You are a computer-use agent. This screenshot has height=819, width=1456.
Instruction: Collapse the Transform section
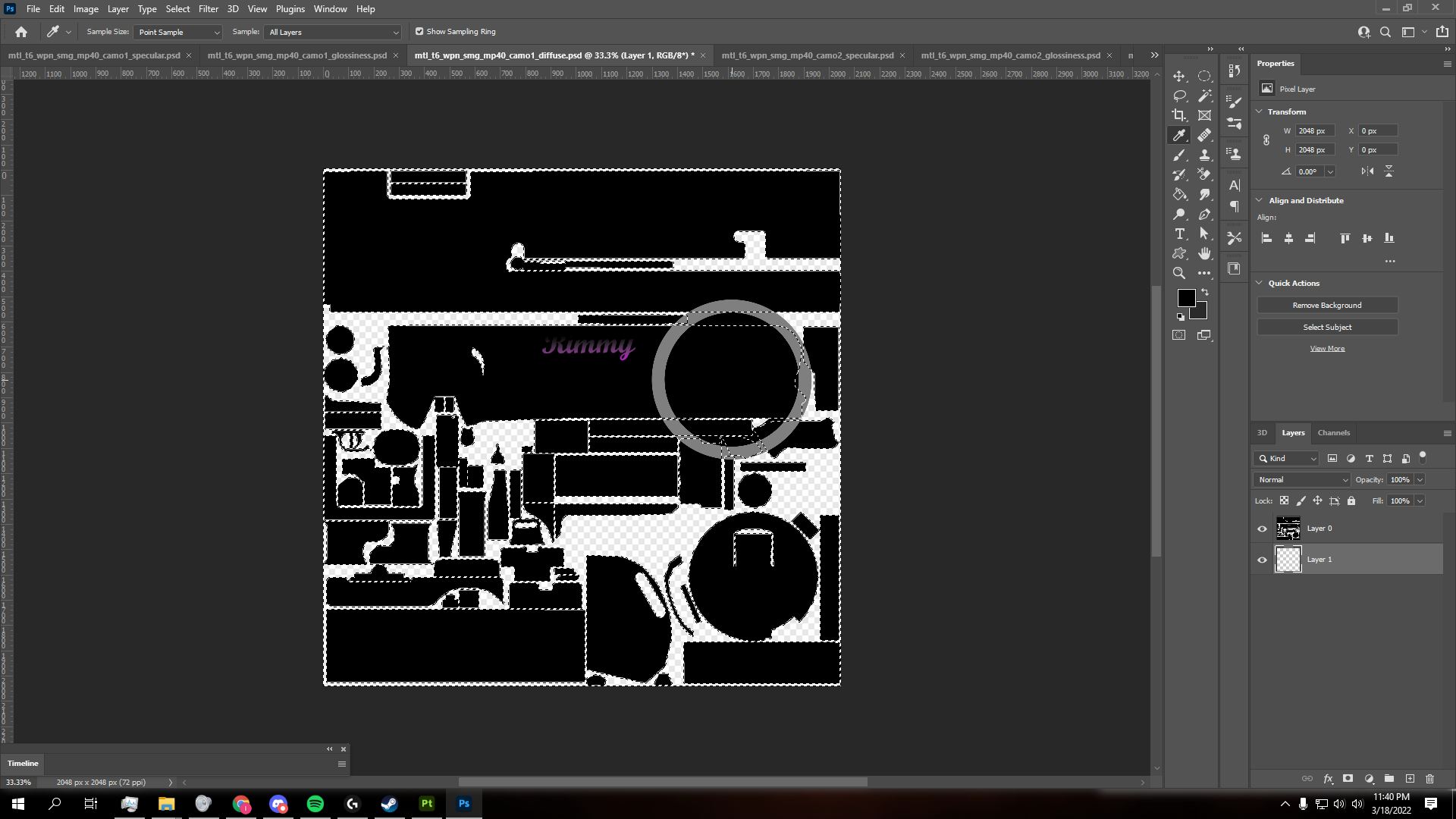tap(1260, 111)
